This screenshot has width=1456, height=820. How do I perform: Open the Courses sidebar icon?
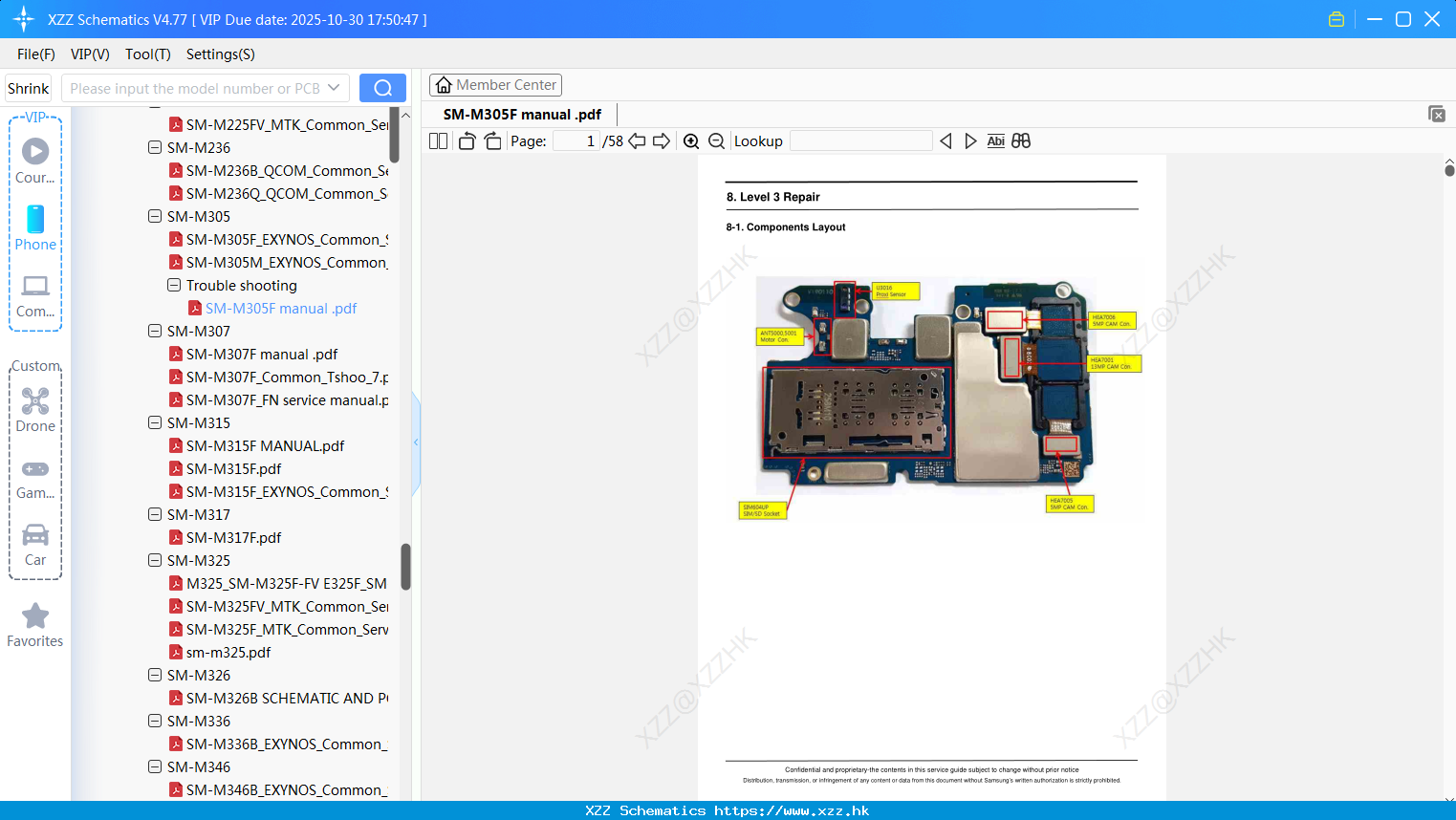(35, 162)
